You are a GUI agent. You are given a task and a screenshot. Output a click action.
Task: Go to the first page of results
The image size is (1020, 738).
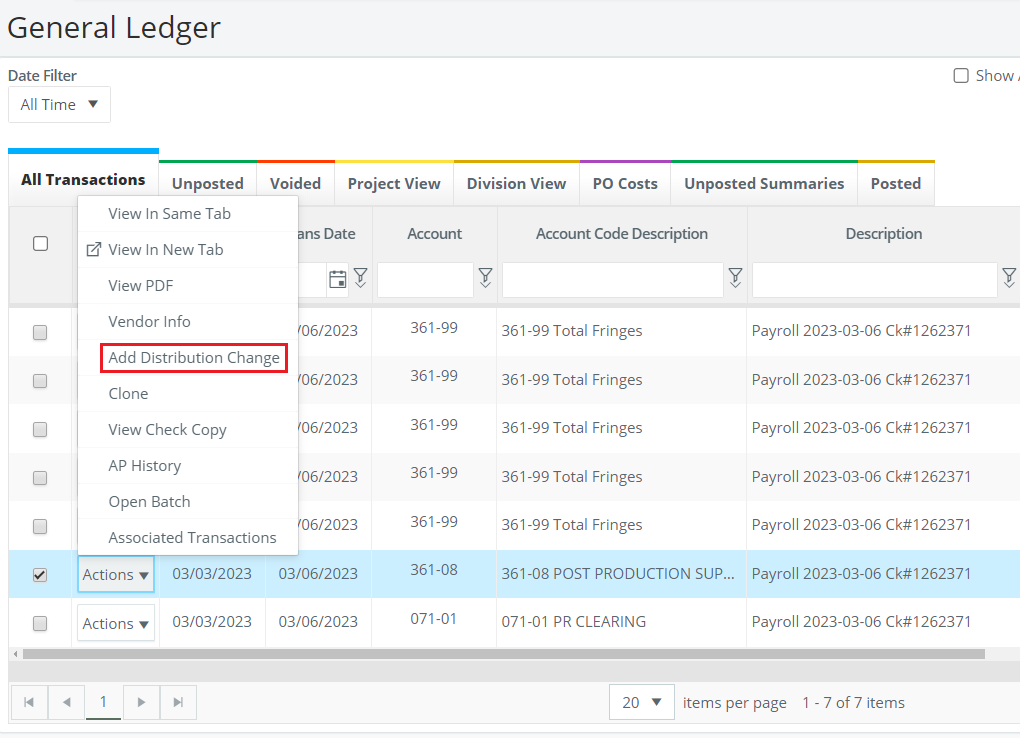point(29,702)
